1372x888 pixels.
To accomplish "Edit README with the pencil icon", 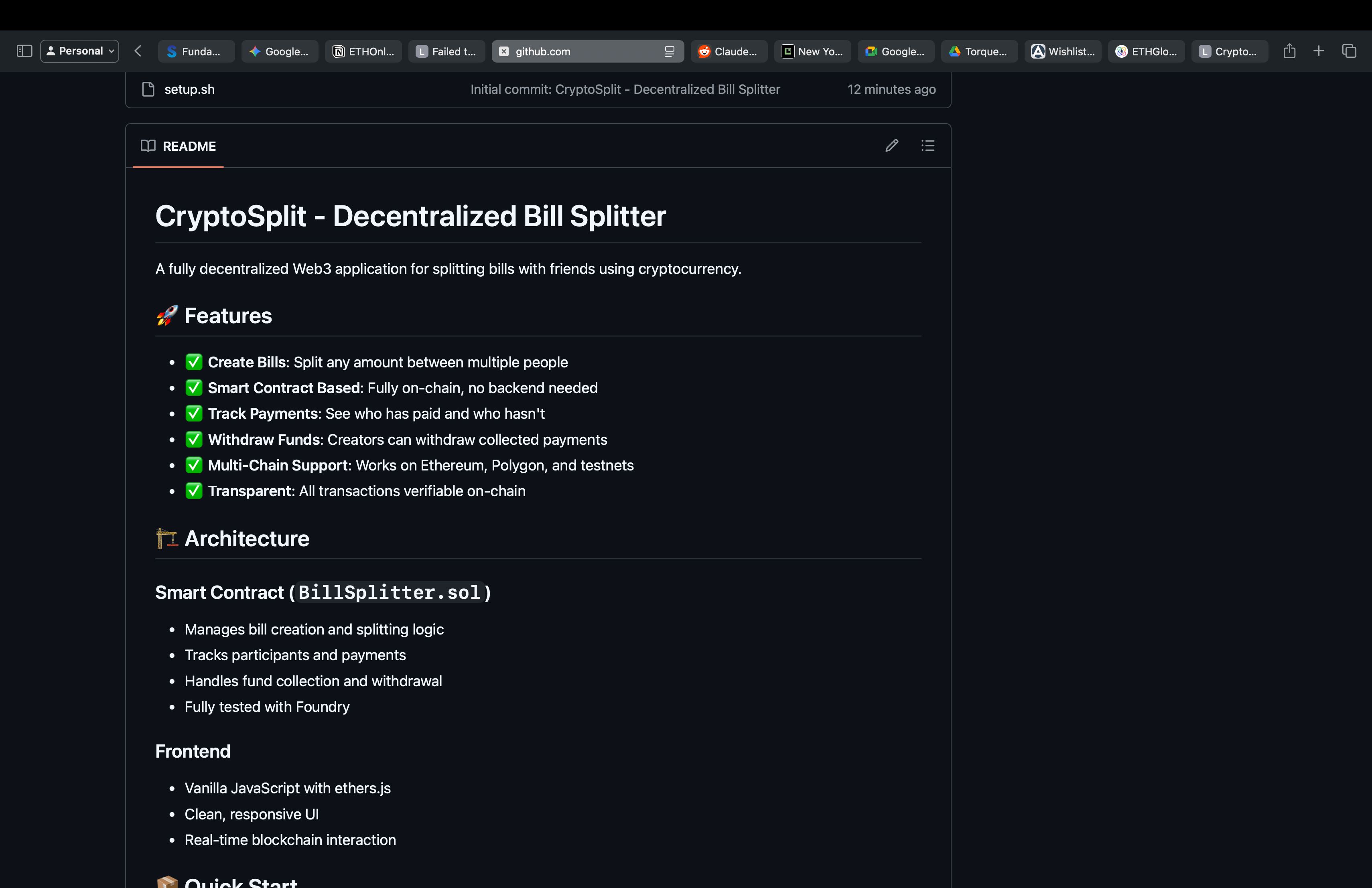I will click(x=892, y=145).
